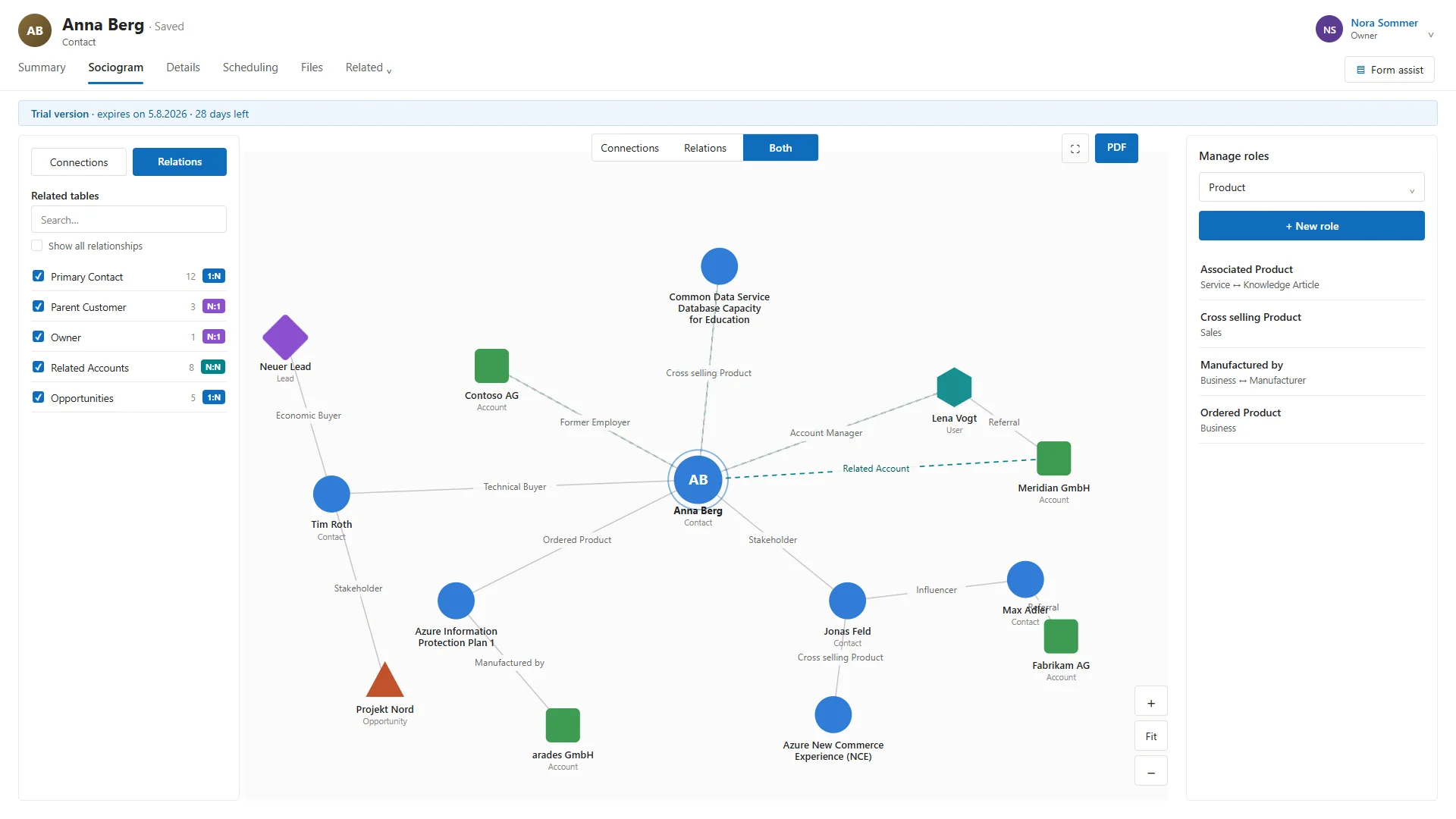The image size is (1456, 819).
Task: Click the Fit view button
Action: [1150, 736]
